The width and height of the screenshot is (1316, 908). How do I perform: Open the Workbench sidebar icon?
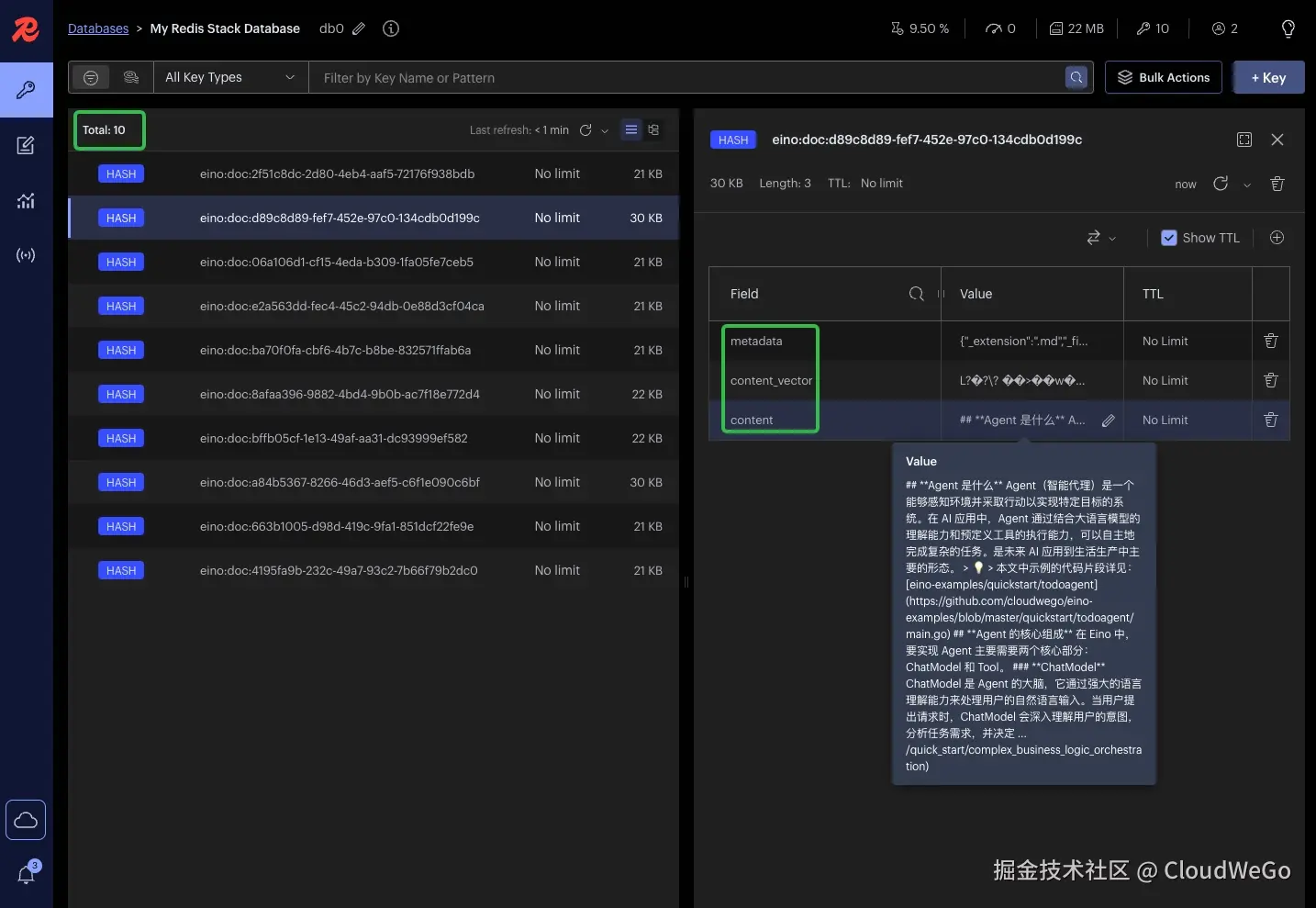tap(26, 145)
